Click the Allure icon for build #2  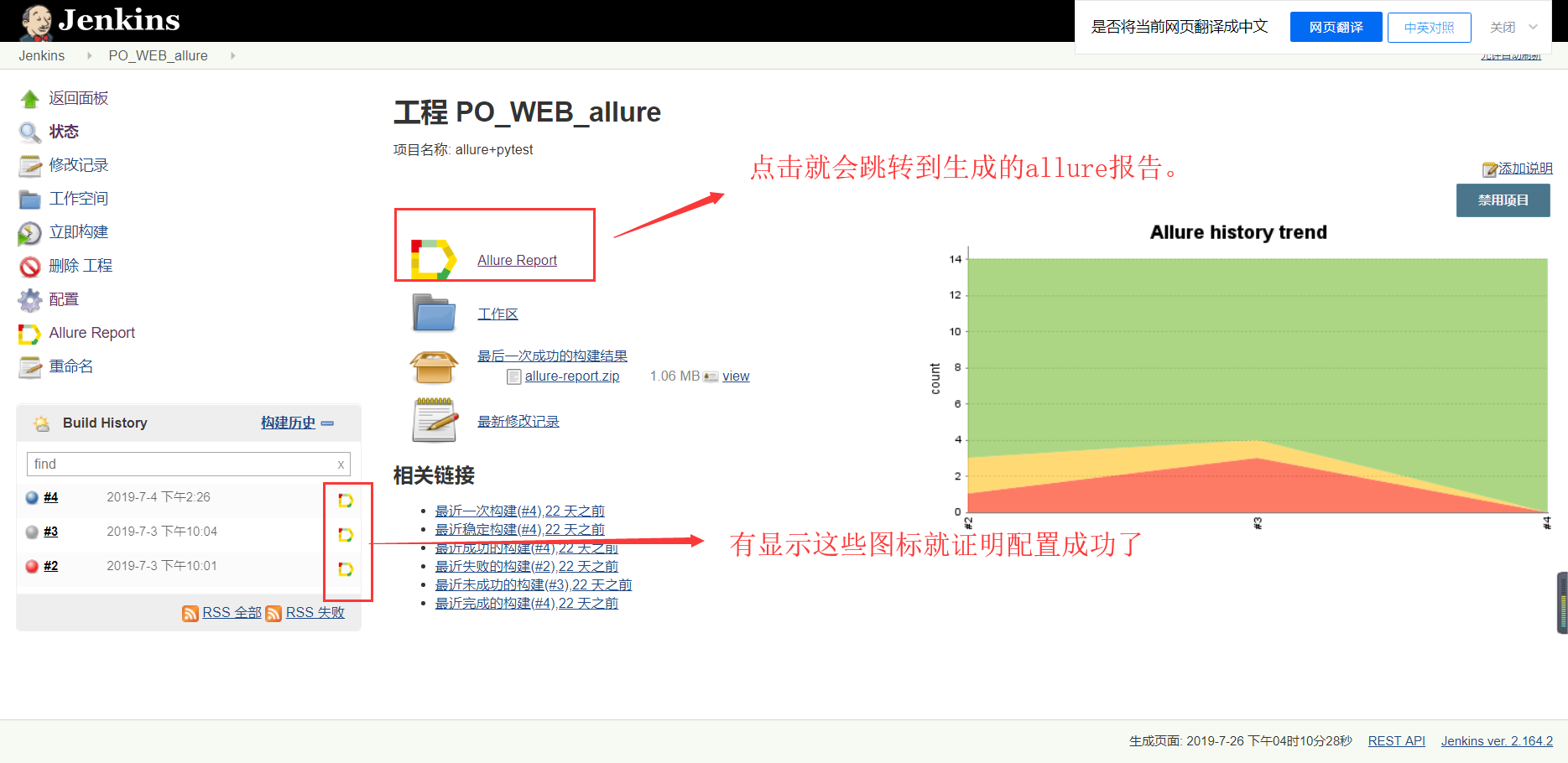coord(345,569)
